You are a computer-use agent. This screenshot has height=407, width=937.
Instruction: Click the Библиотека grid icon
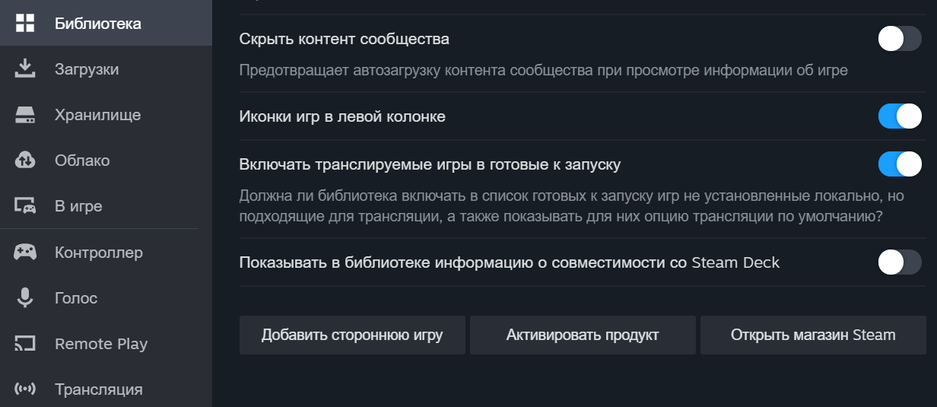[x=25, y=23]
